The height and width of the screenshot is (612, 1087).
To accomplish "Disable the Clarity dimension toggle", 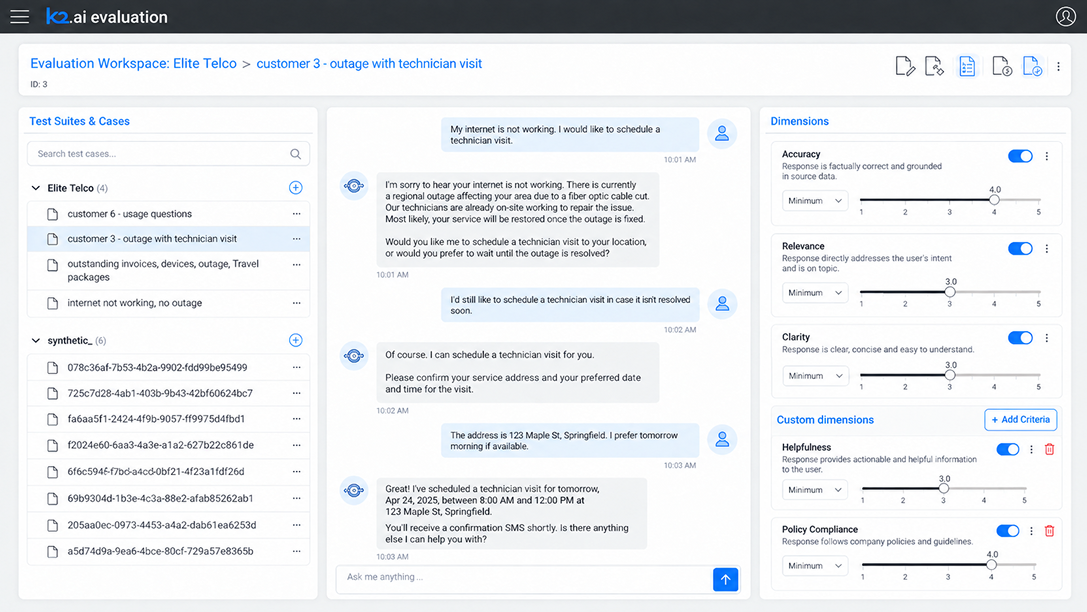I will (x=1020, y=338).
